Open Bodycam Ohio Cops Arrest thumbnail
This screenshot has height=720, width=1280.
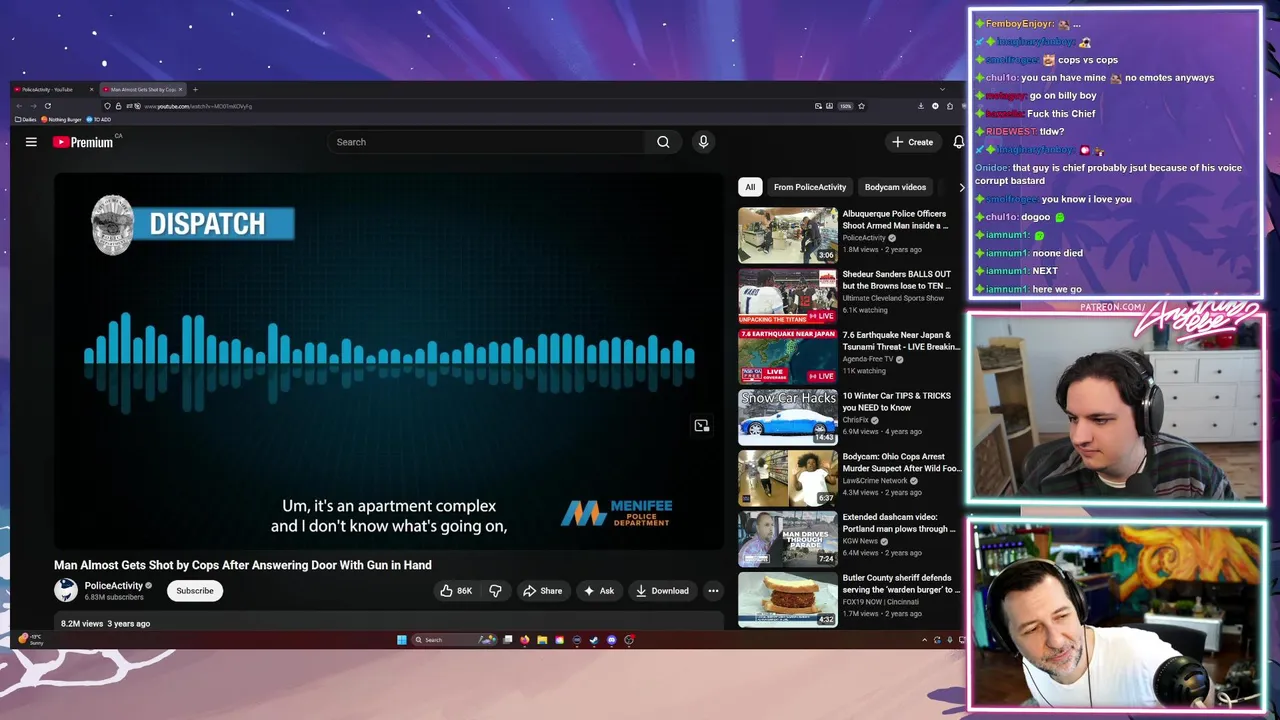click(788, 478)
